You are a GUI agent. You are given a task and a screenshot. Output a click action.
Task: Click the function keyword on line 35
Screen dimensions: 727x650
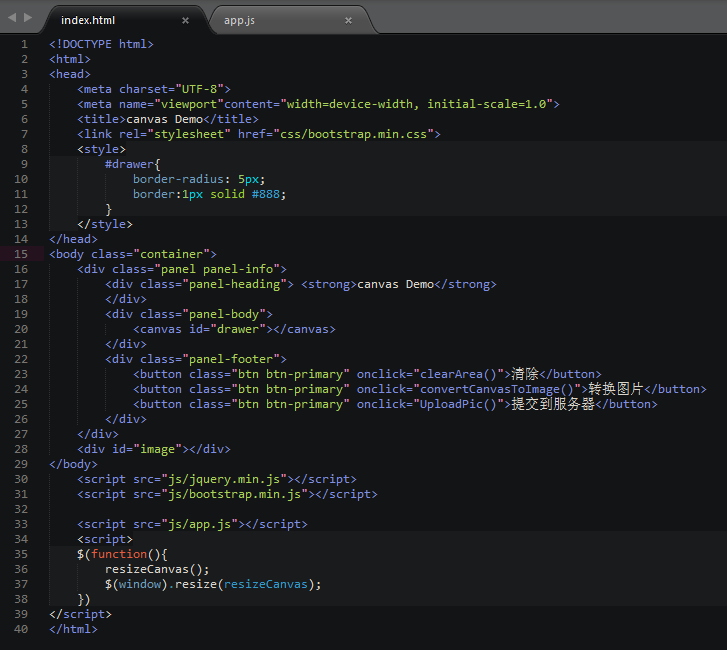119,554
